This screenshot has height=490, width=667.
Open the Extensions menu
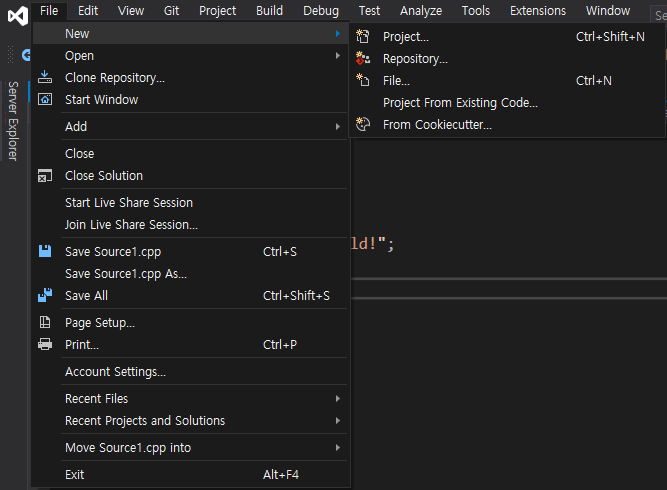[538, 11]
